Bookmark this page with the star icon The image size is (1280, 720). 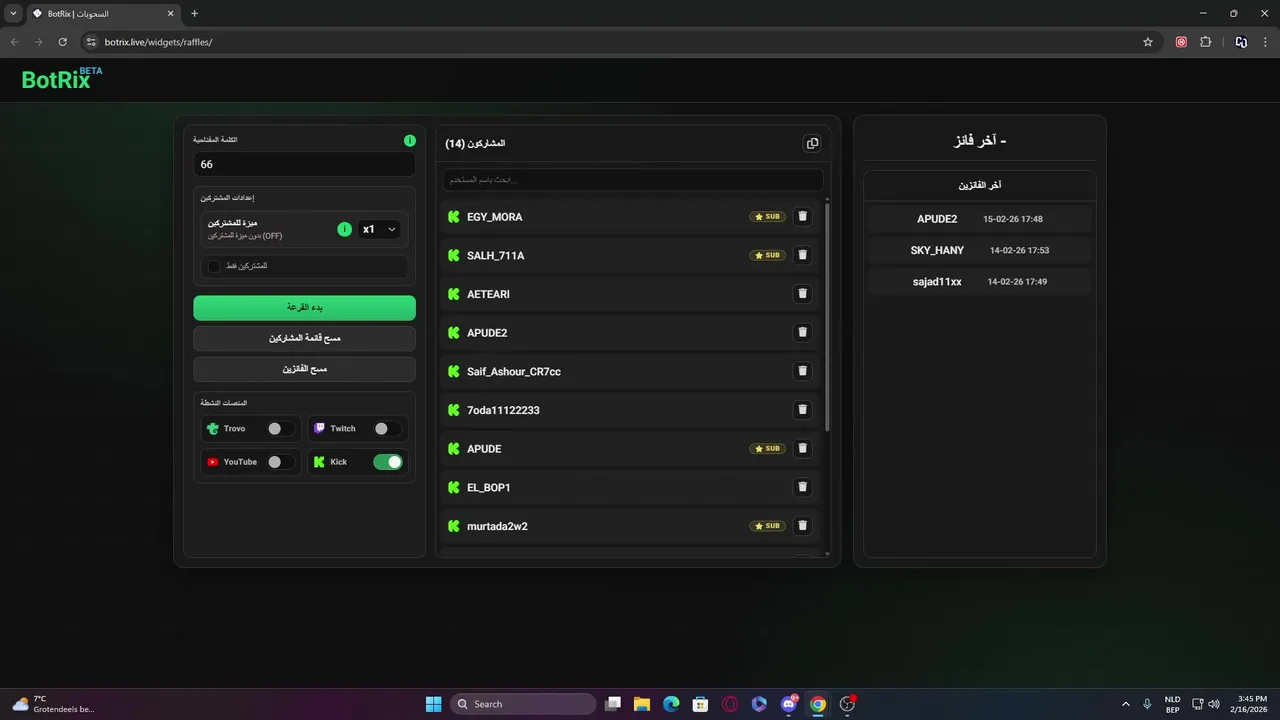coord(1148,42)
